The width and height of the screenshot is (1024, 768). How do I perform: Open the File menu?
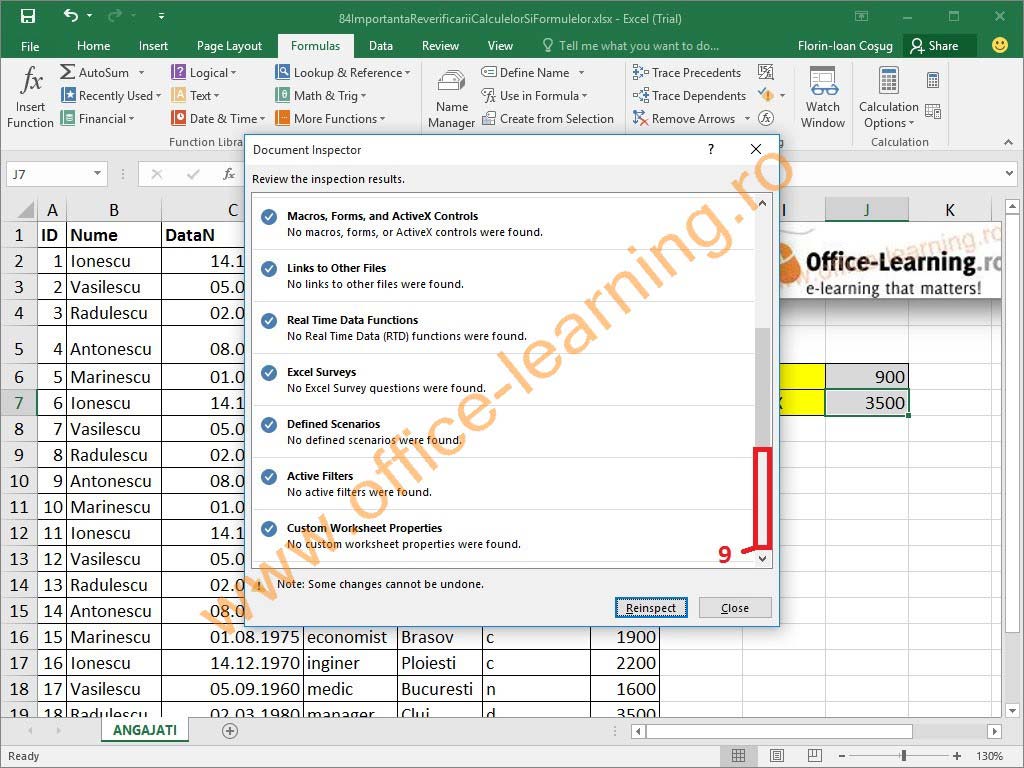30,46
